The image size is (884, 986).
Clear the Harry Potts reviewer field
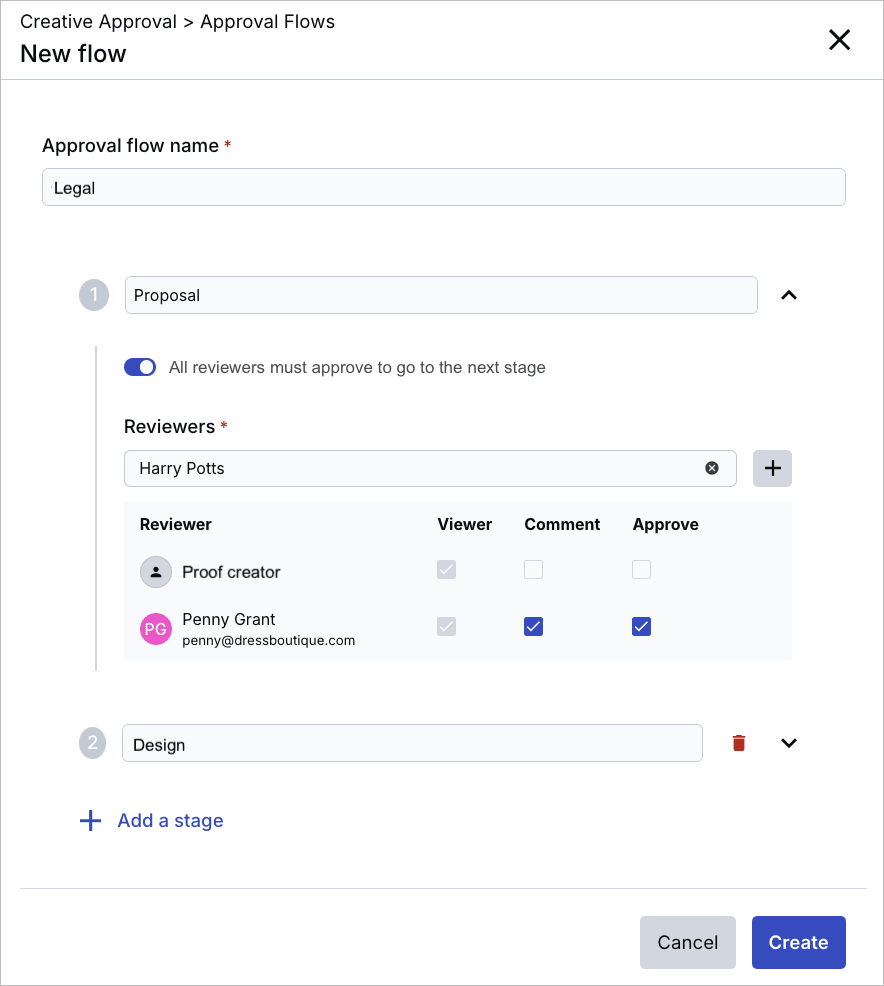pyautogui.click(x=712, y=468)
